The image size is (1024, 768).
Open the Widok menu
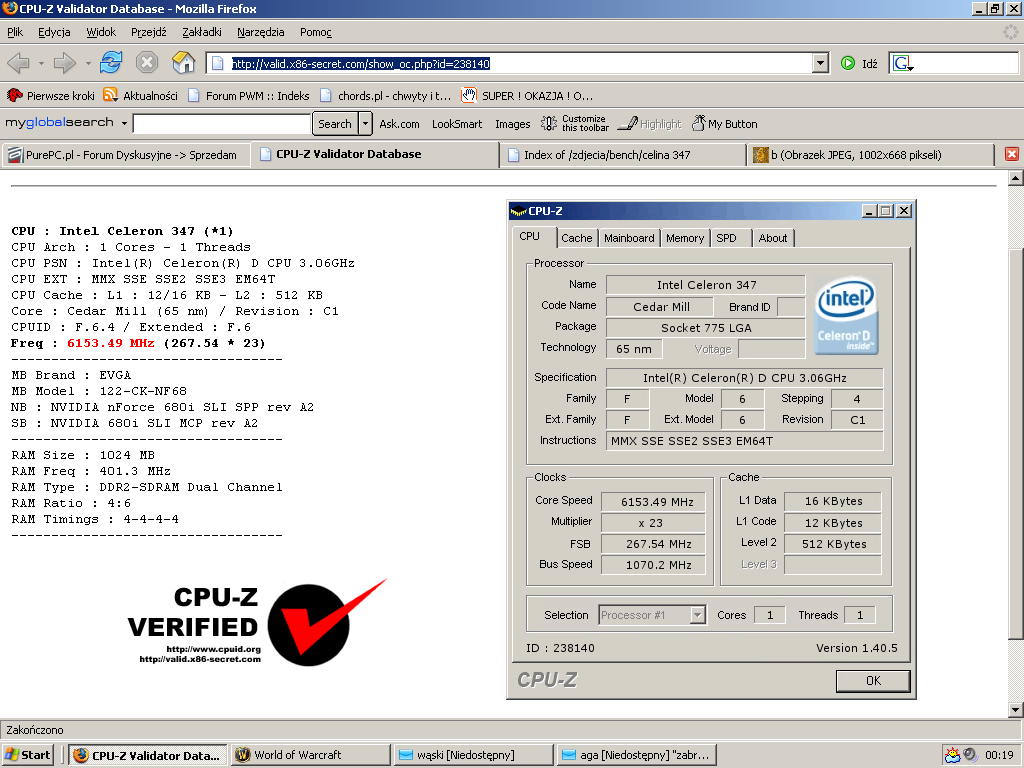(101, 32)
